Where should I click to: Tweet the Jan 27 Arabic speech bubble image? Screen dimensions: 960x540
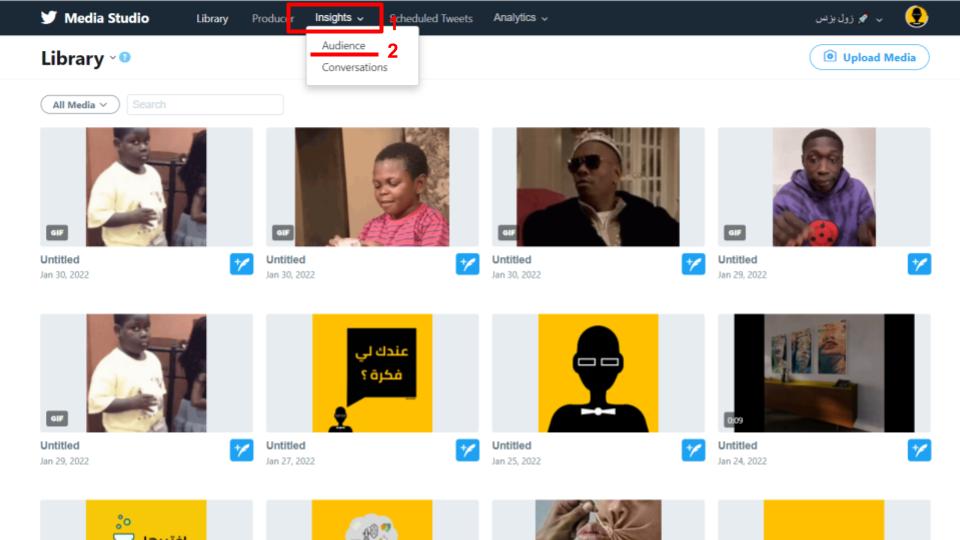pos(467,450)
